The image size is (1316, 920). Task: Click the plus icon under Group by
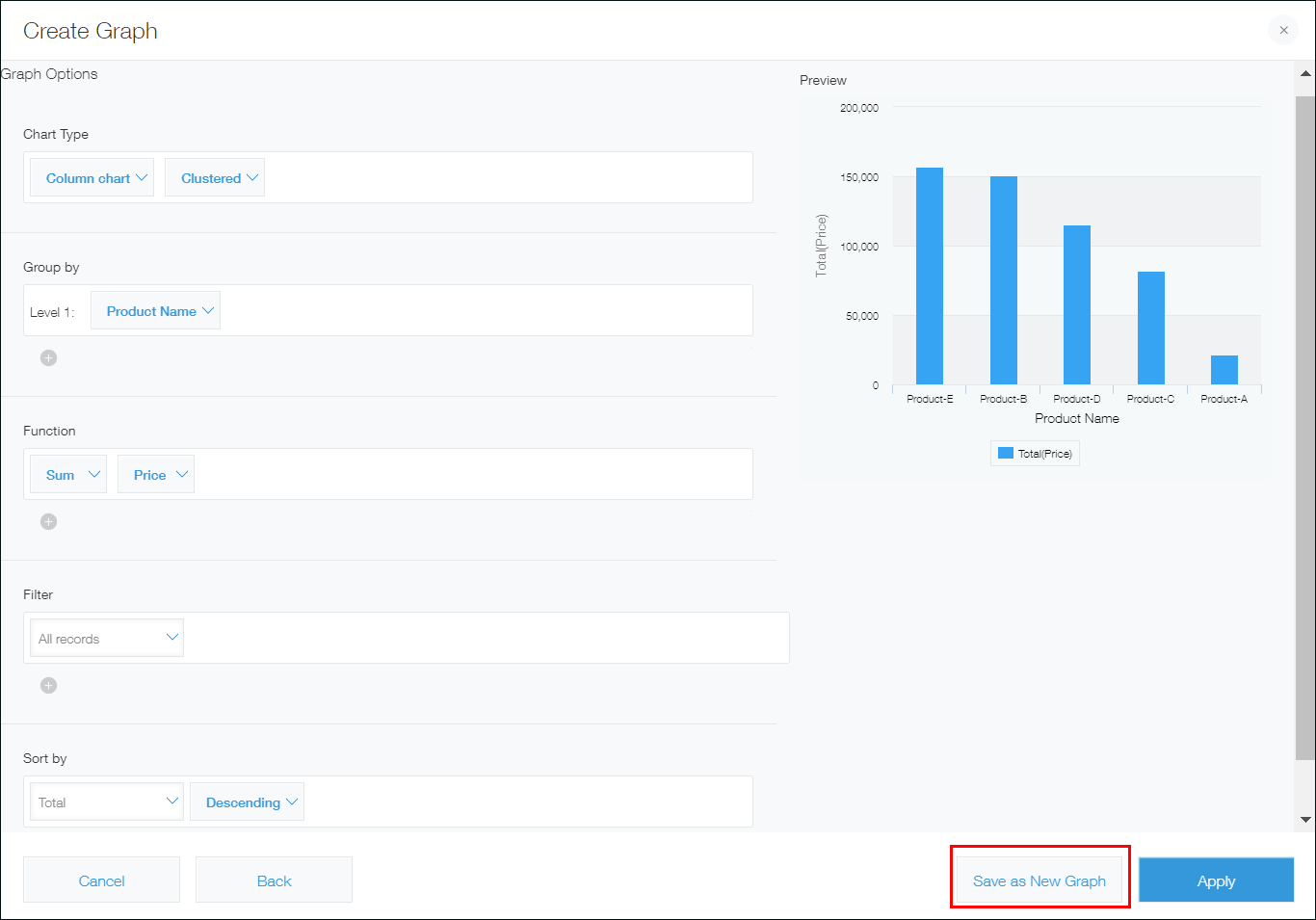point(48,357)
